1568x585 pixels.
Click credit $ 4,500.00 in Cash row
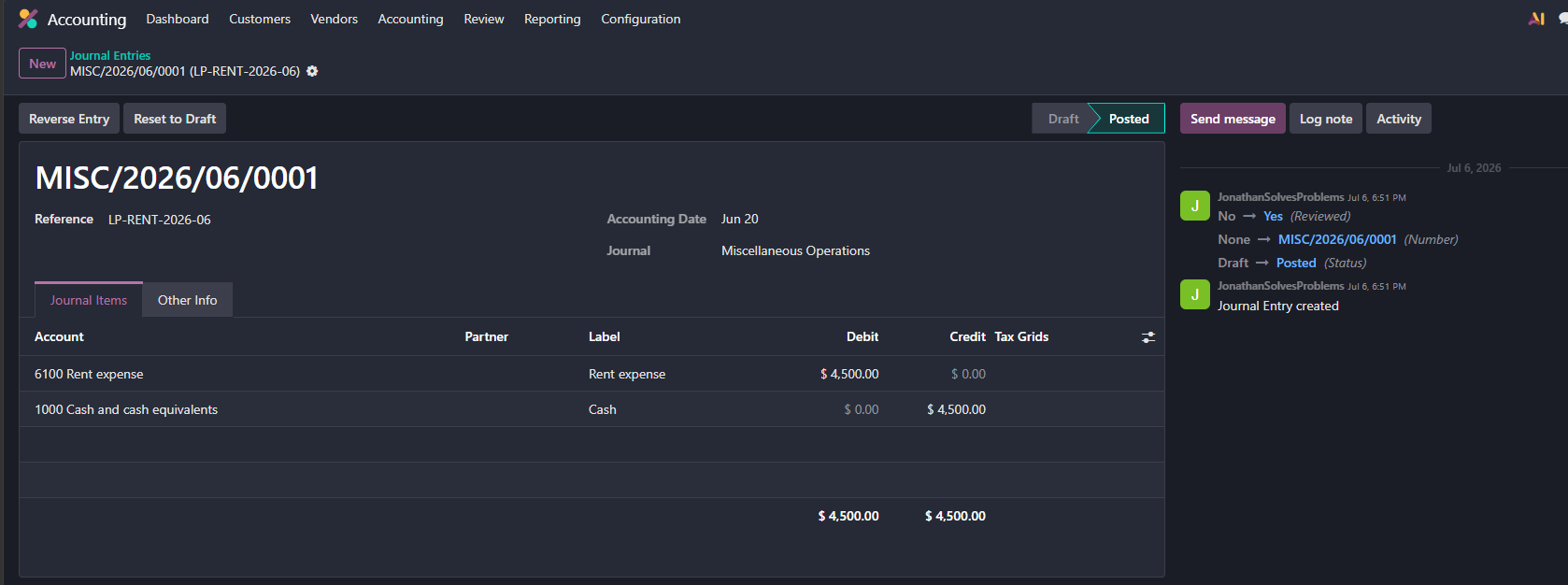956,409
